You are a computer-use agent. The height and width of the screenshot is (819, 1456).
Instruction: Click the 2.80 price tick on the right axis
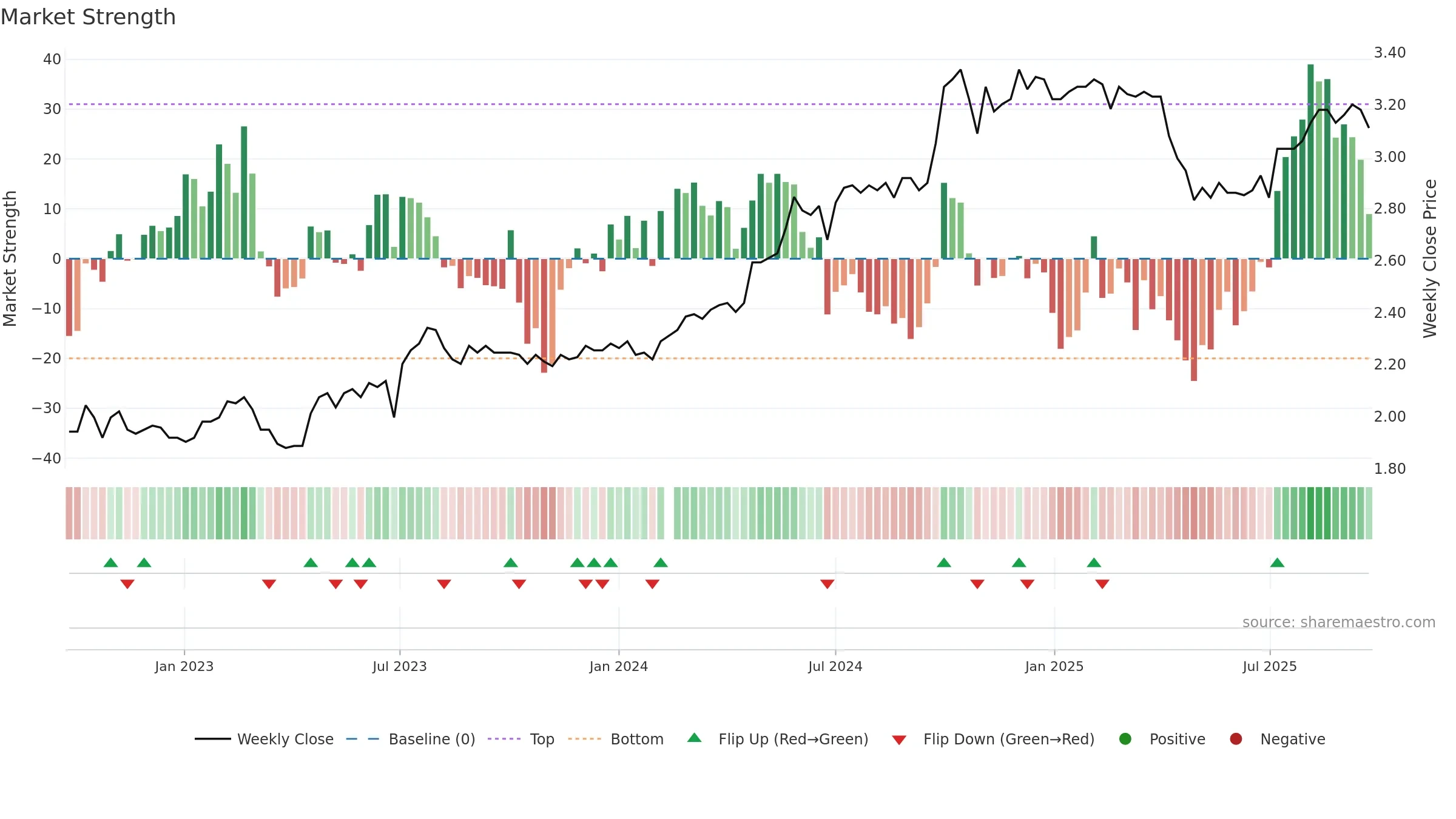1390,209
